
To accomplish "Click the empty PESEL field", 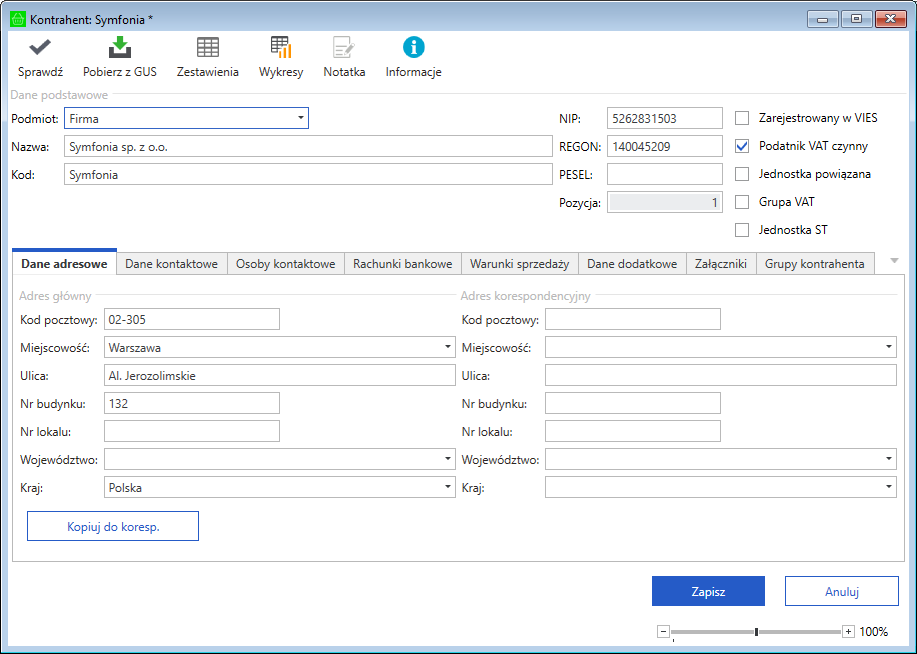I will click(x=665, y=174).
